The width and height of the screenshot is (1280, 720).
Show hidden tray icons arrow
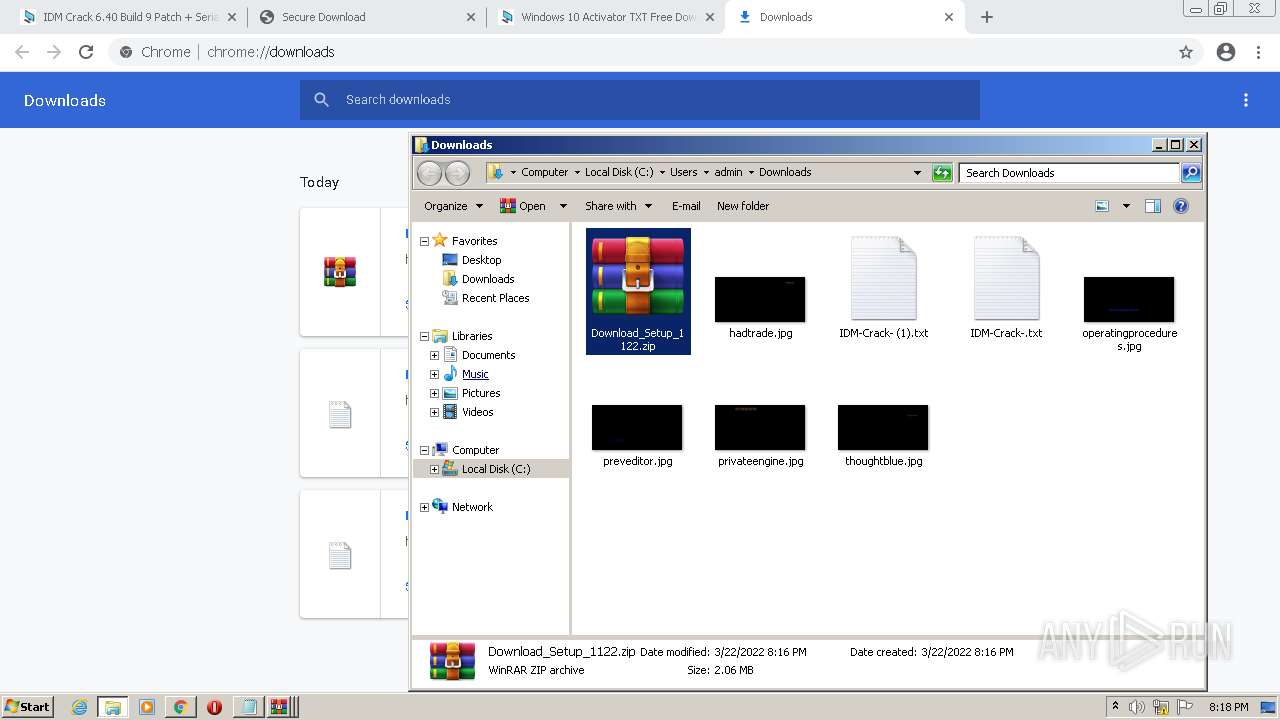click(x=1115, y=707)
